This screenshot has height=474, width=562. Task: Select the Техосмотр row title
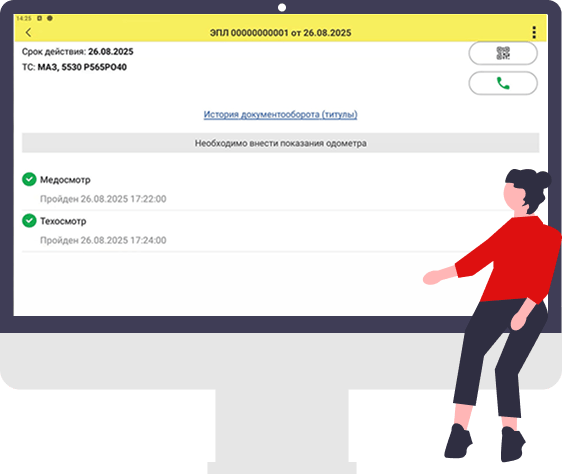[63, 221]
